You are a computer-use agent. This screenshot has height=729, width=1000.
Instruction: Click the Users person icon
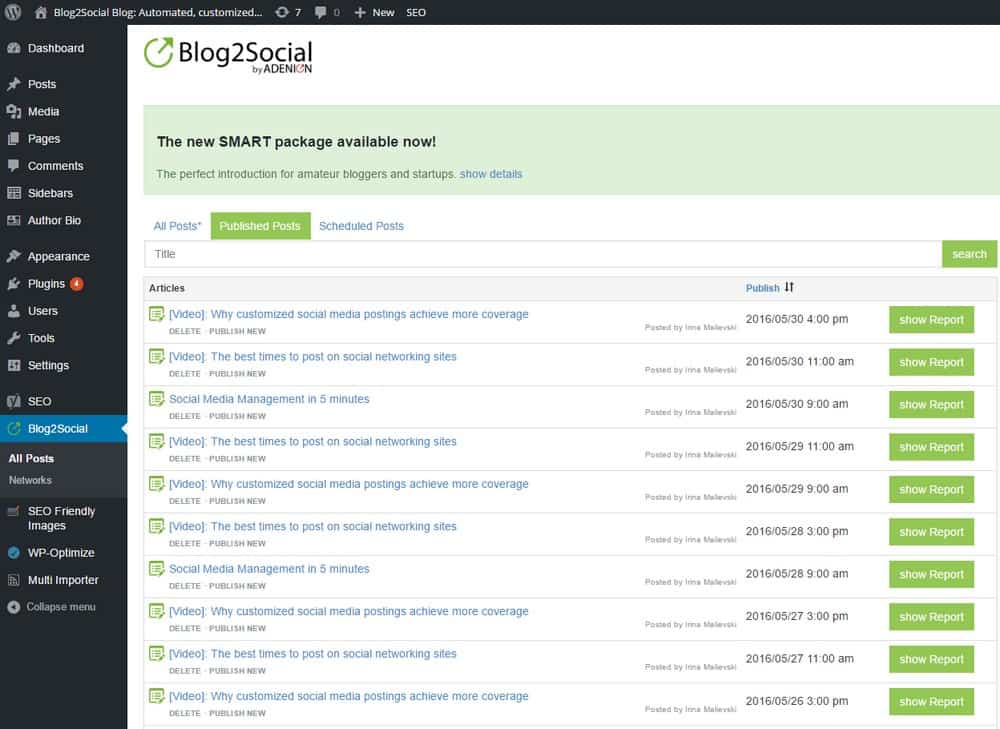coord(13,311)
